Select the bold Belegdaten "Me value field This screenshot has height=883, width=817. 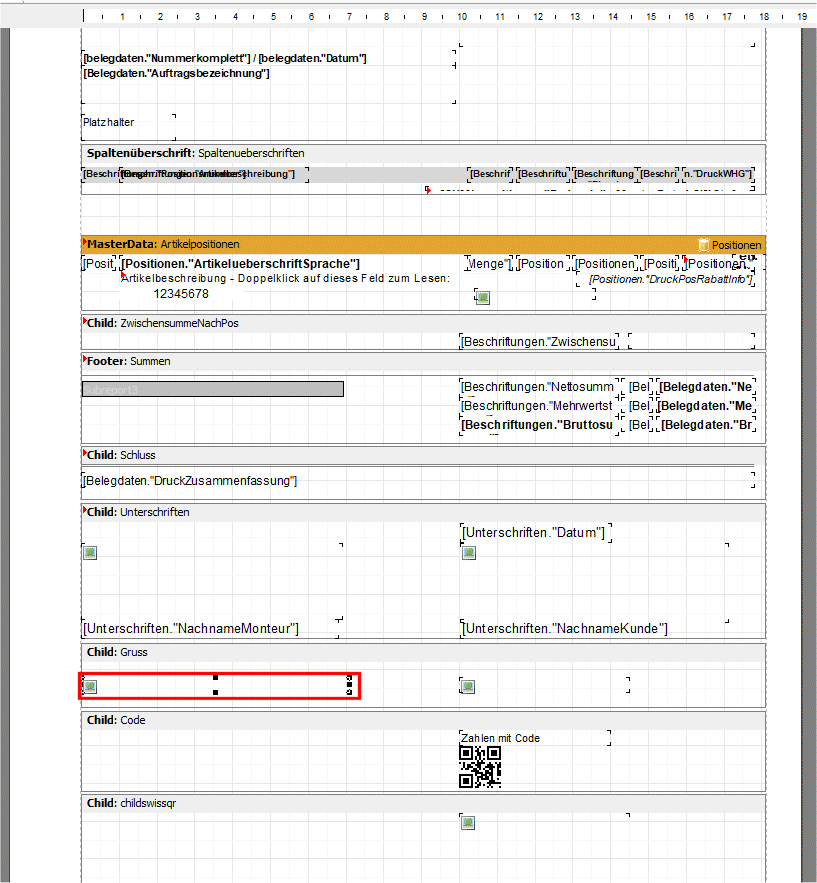pos(706,406)
